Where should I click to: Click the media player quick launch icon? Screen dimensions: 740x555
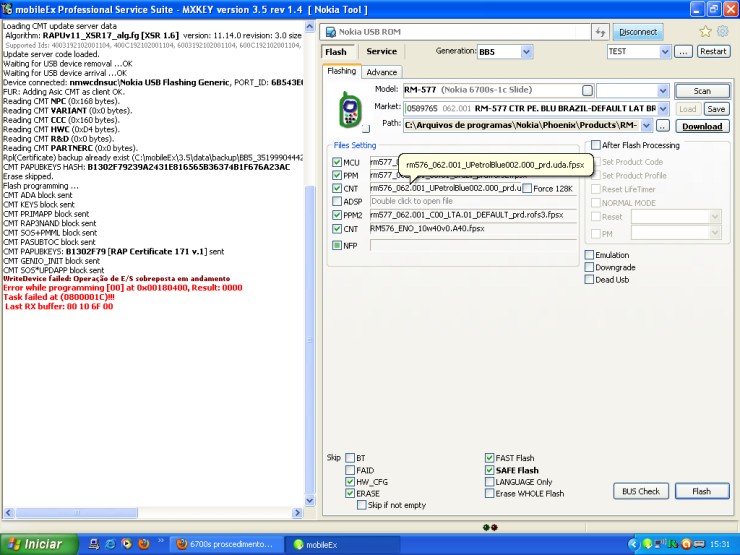127,544
